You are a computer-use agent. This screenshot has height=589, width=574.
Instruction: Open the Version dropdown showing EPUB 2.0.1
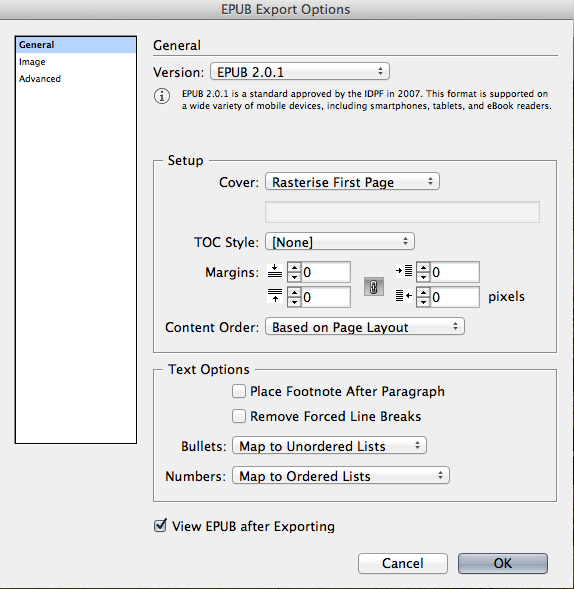click(x=300, y=71)
